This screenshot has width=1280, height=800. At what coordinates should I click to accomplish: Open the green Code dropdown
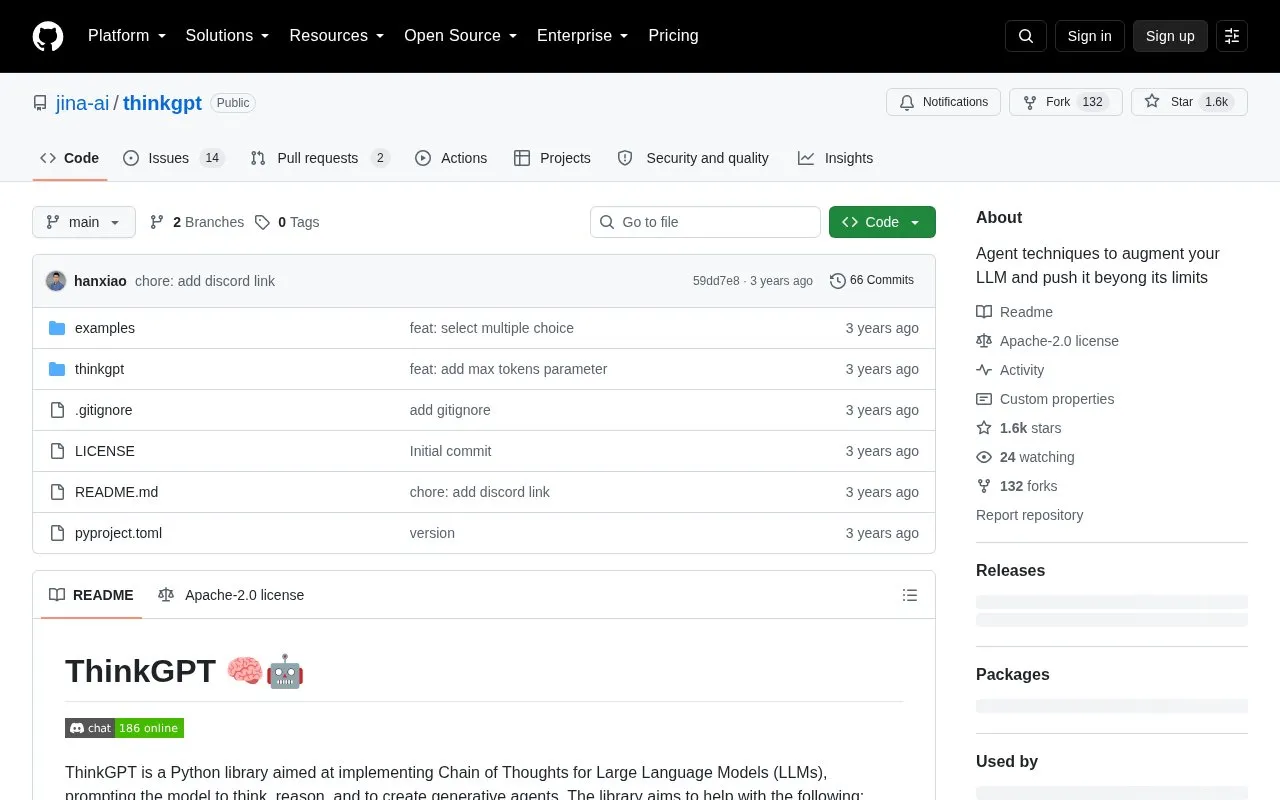coord(882,222)
